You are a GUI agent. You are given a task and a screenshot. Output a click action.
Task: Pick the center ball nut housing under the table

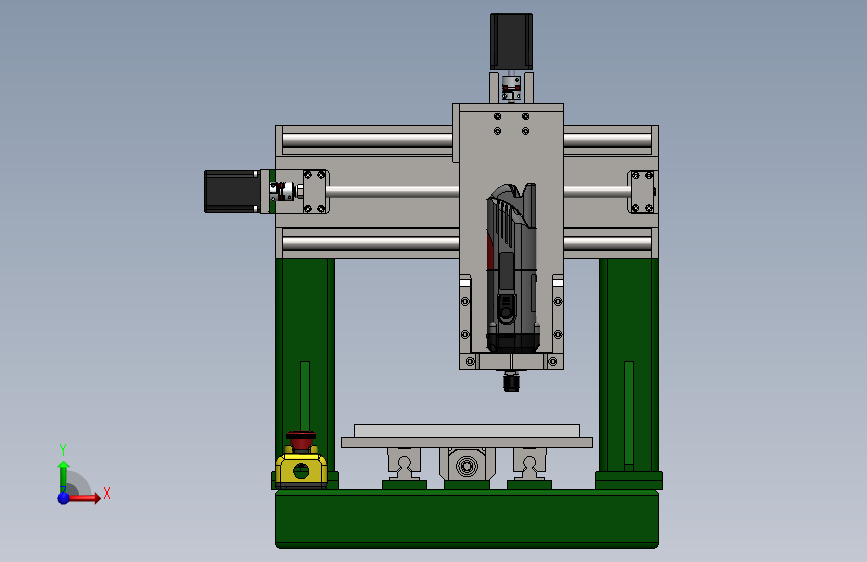467,465
